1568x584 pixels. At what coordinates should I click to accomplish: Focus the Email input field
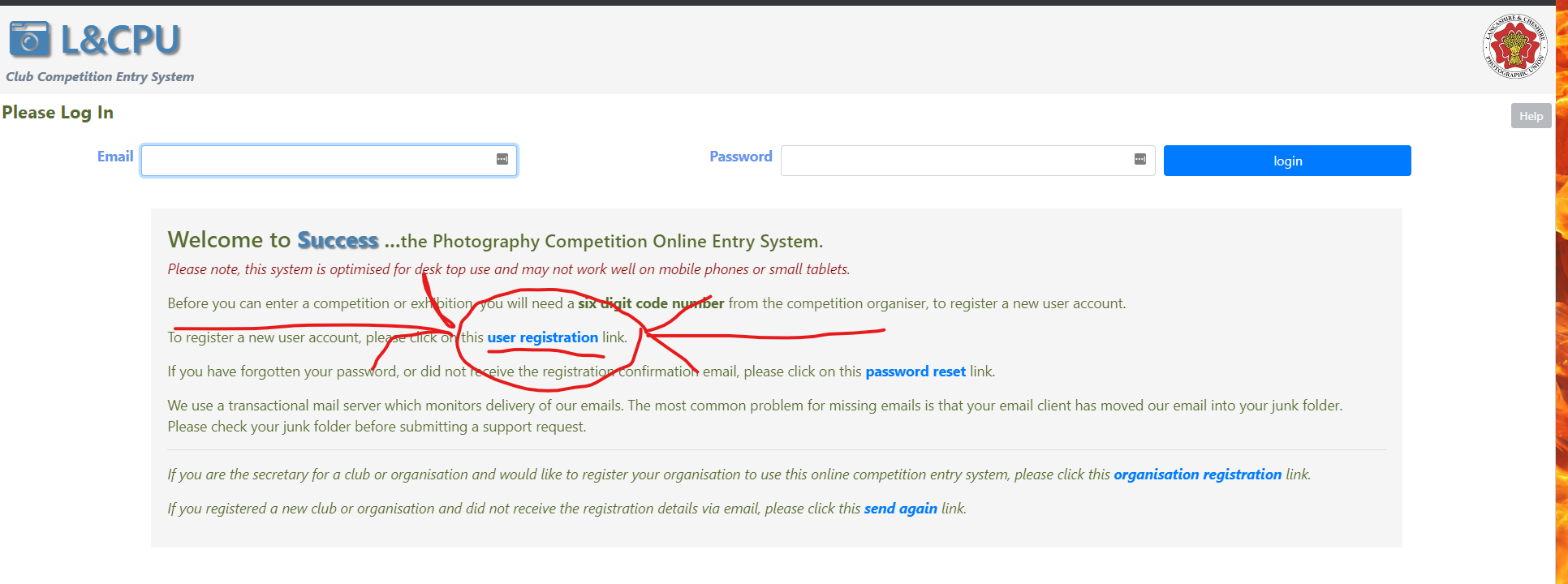317,161
